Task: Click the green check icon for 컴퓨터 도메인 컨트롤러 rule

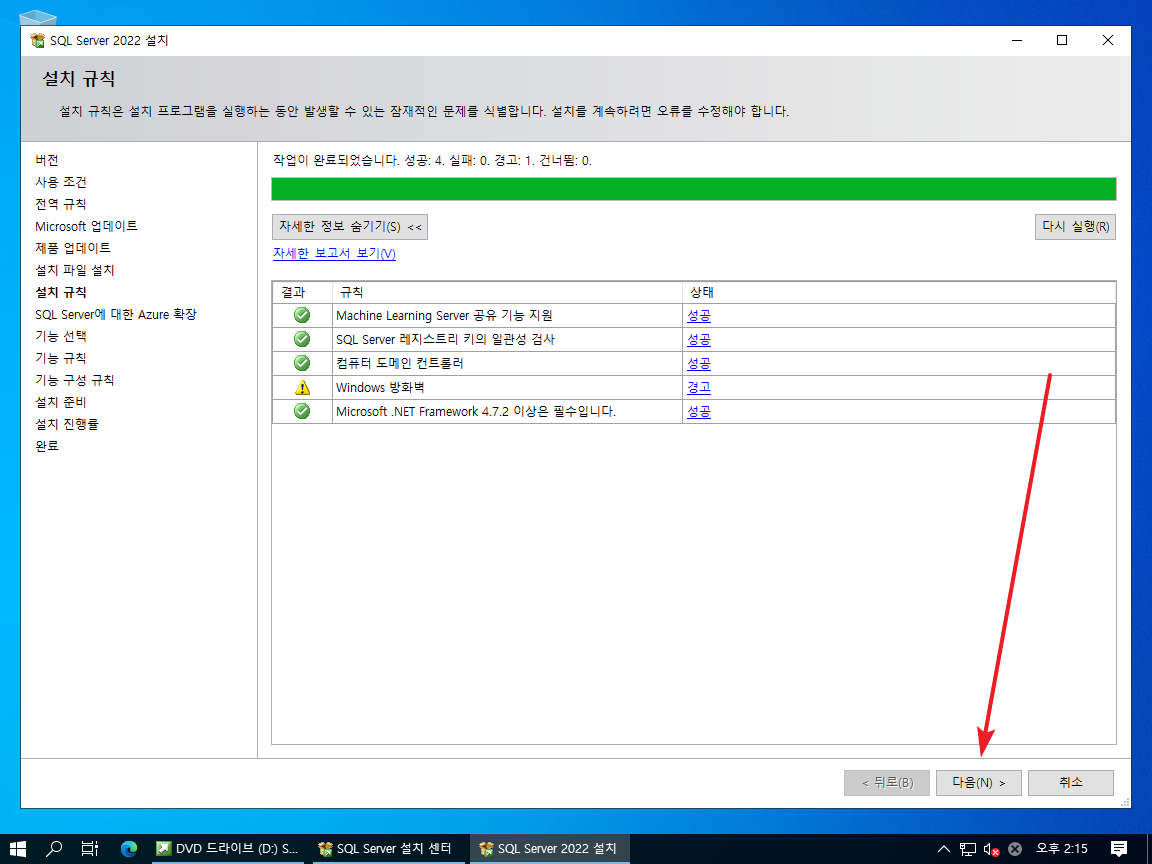Action: click(302, 363)
